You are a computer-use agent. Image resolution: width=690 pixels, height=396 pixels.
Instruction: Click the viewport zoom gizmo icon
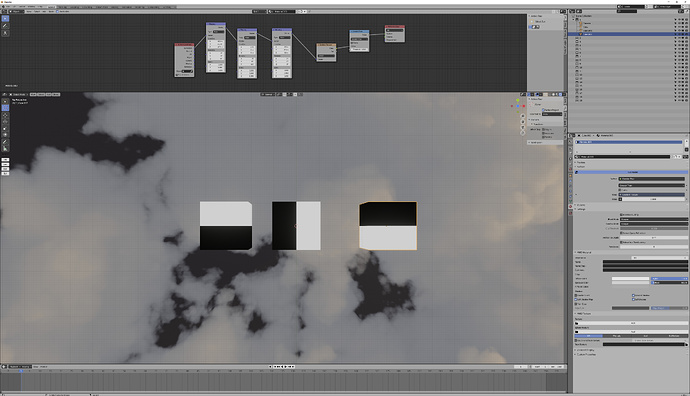523,116
